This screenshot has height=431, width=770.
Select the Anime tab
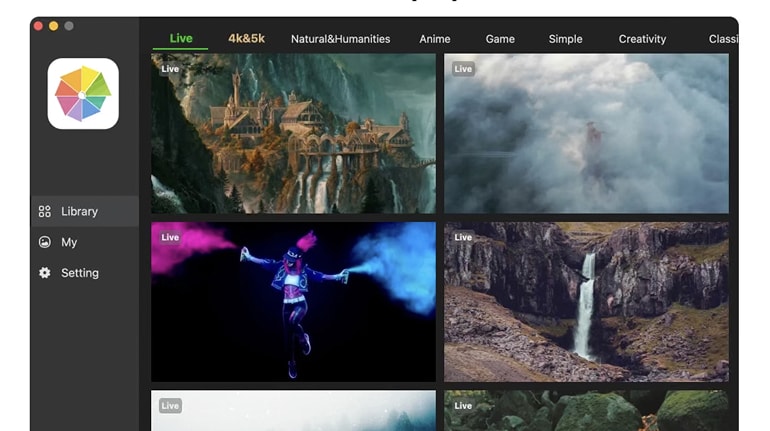pos(435,39)
